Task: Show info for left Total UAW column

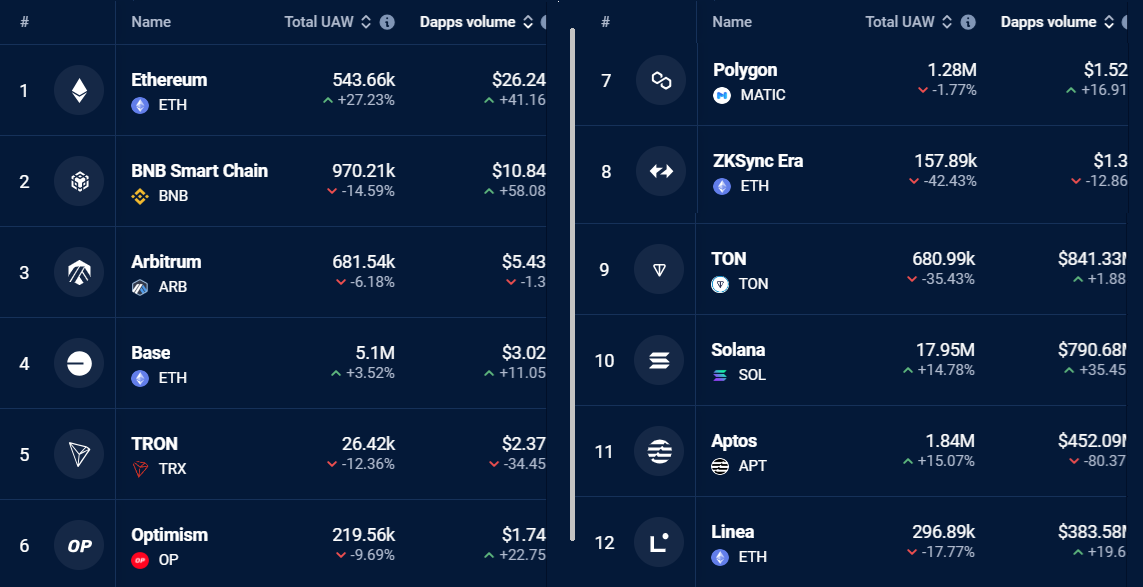Action: [387, 22]
